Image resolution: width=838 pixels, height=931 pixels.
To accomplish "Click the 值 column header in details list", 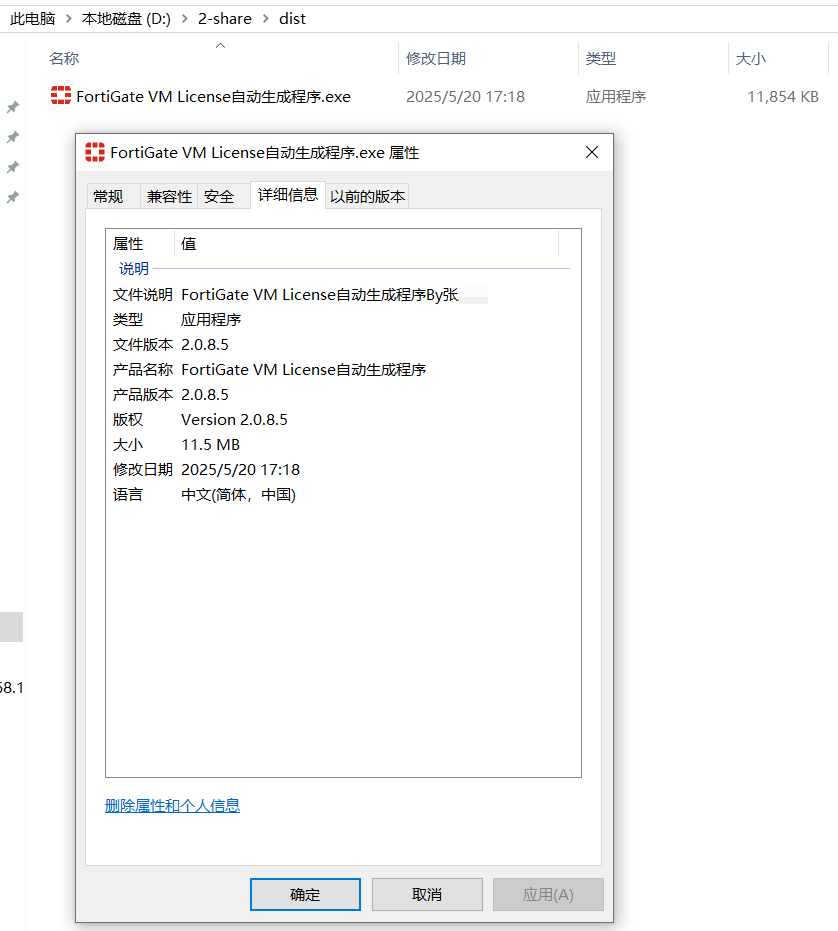I will (366, 243).
